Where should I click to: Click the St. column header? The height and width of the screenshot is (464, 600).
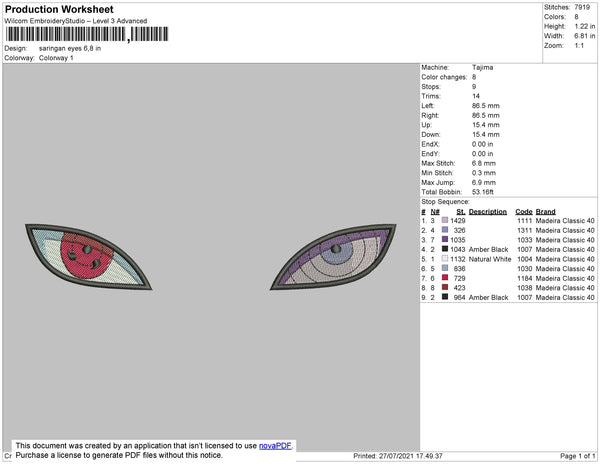click(461, 212)
